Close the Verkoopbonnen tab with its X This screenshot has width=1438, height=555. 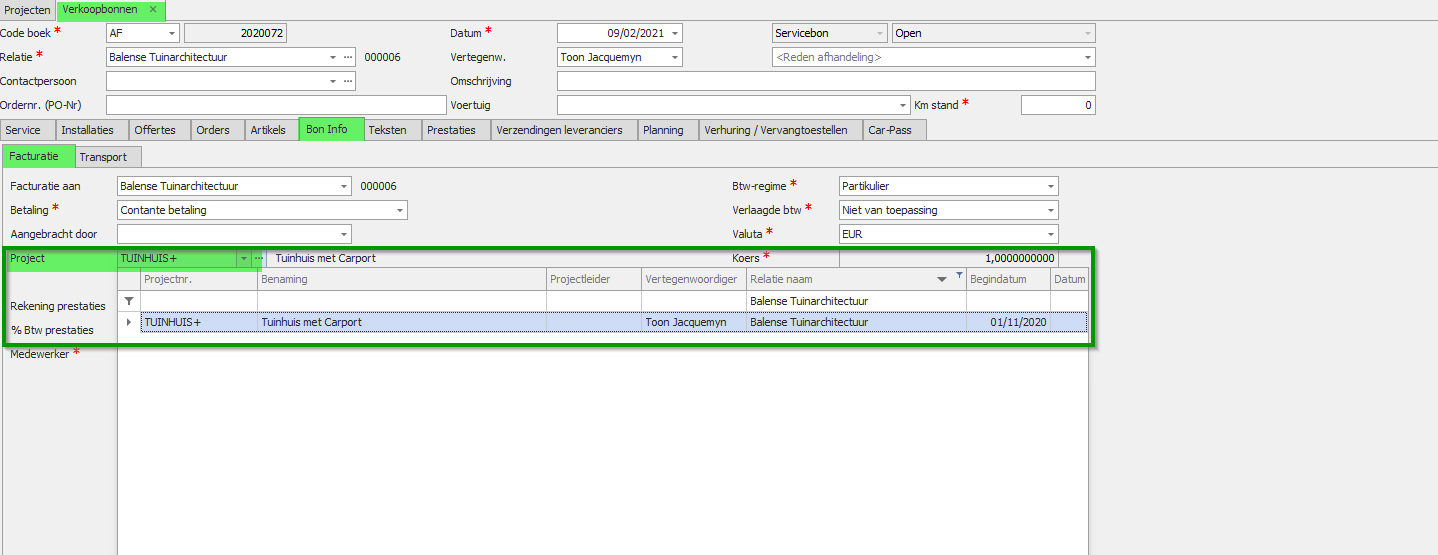click(153, 9)
